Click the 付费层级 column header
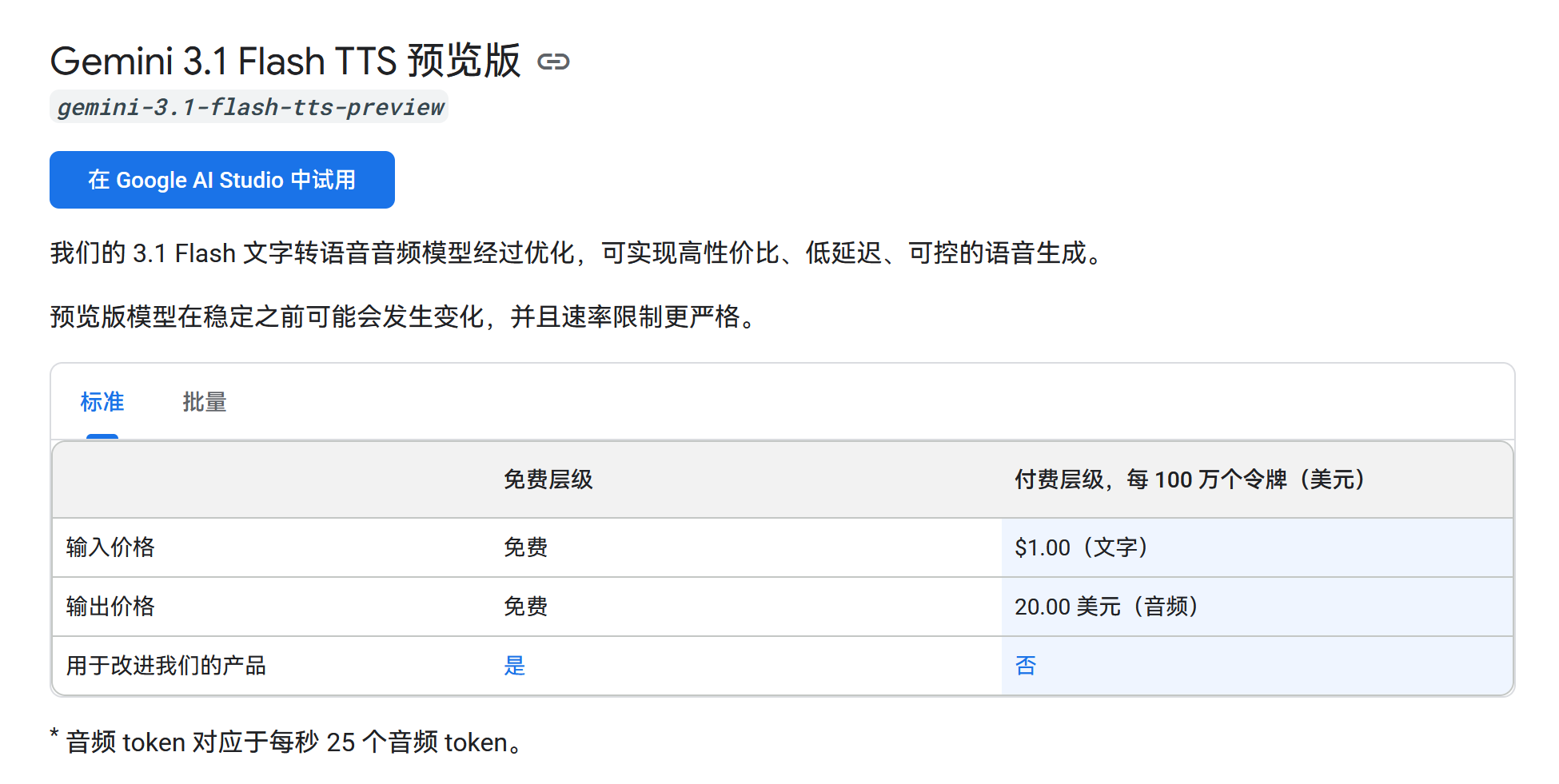This screenshot has width=1559, height=784. pyautogui.click(x=1189, y=480)
